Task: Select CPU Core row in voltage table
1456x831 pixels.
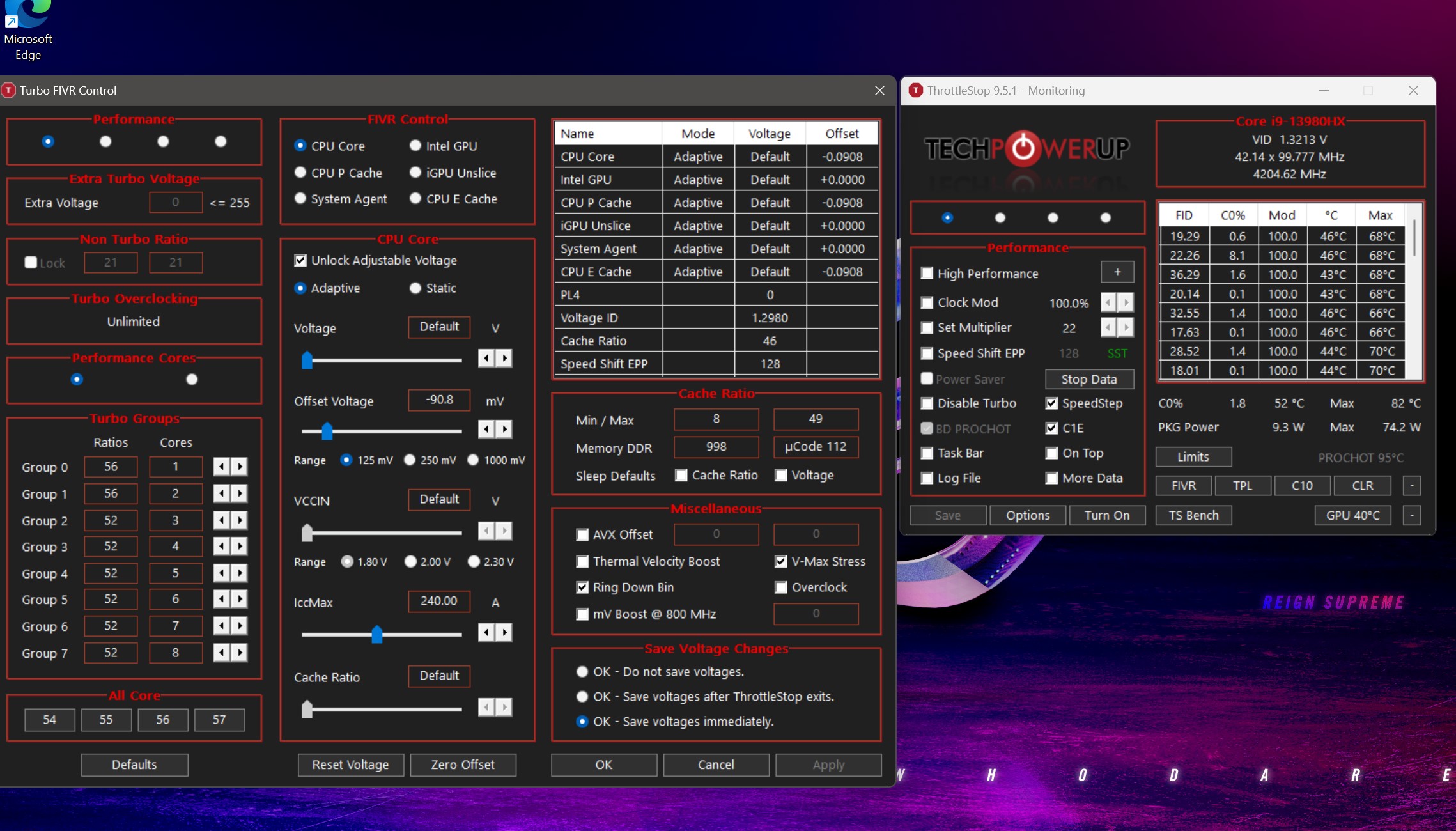Action: [716, 157]
